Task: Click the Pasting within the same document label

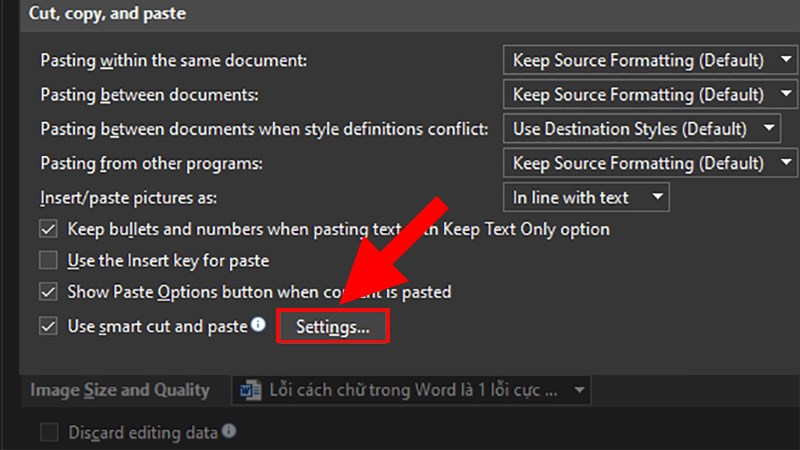Action: pos(173,61)
